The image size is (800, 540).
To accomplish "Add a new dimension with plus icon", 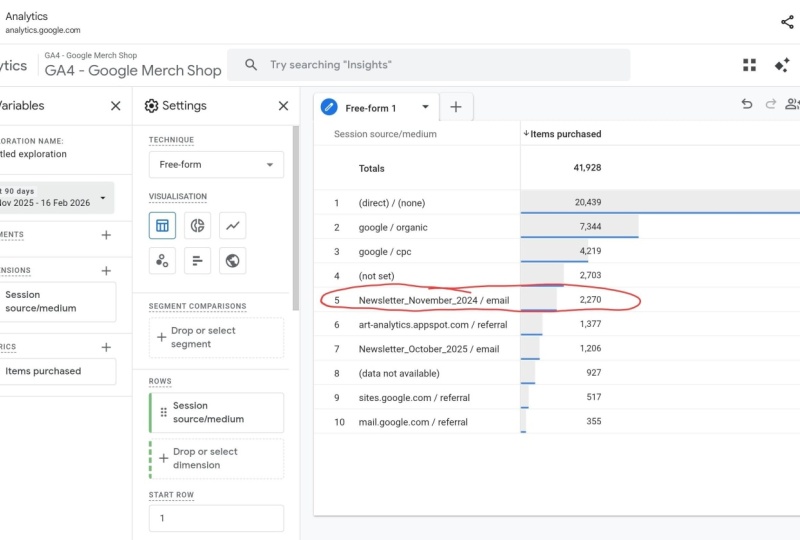I will [106, 271].
